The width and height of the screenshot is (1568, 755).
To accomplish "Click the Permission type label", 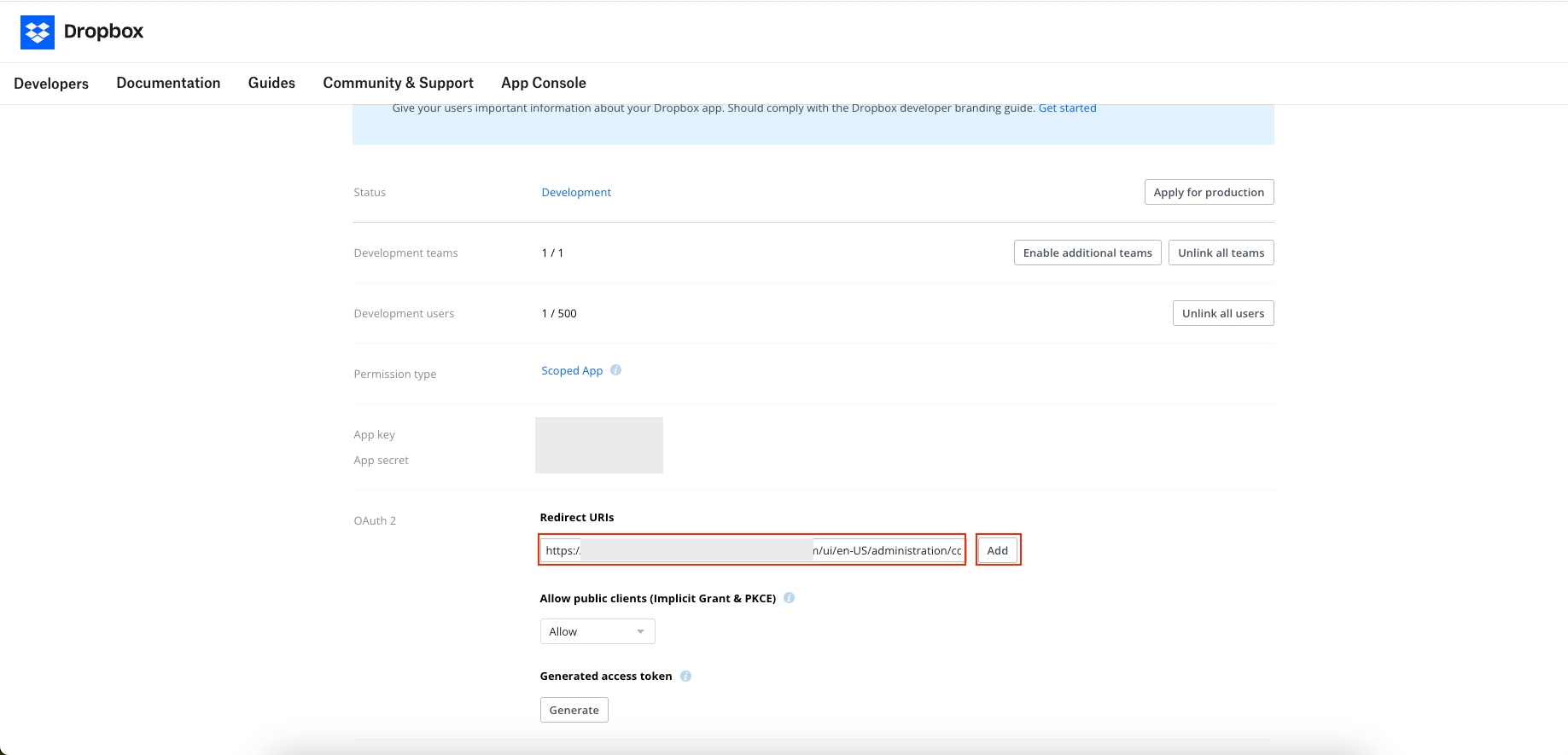I will (x=394, y=374).
